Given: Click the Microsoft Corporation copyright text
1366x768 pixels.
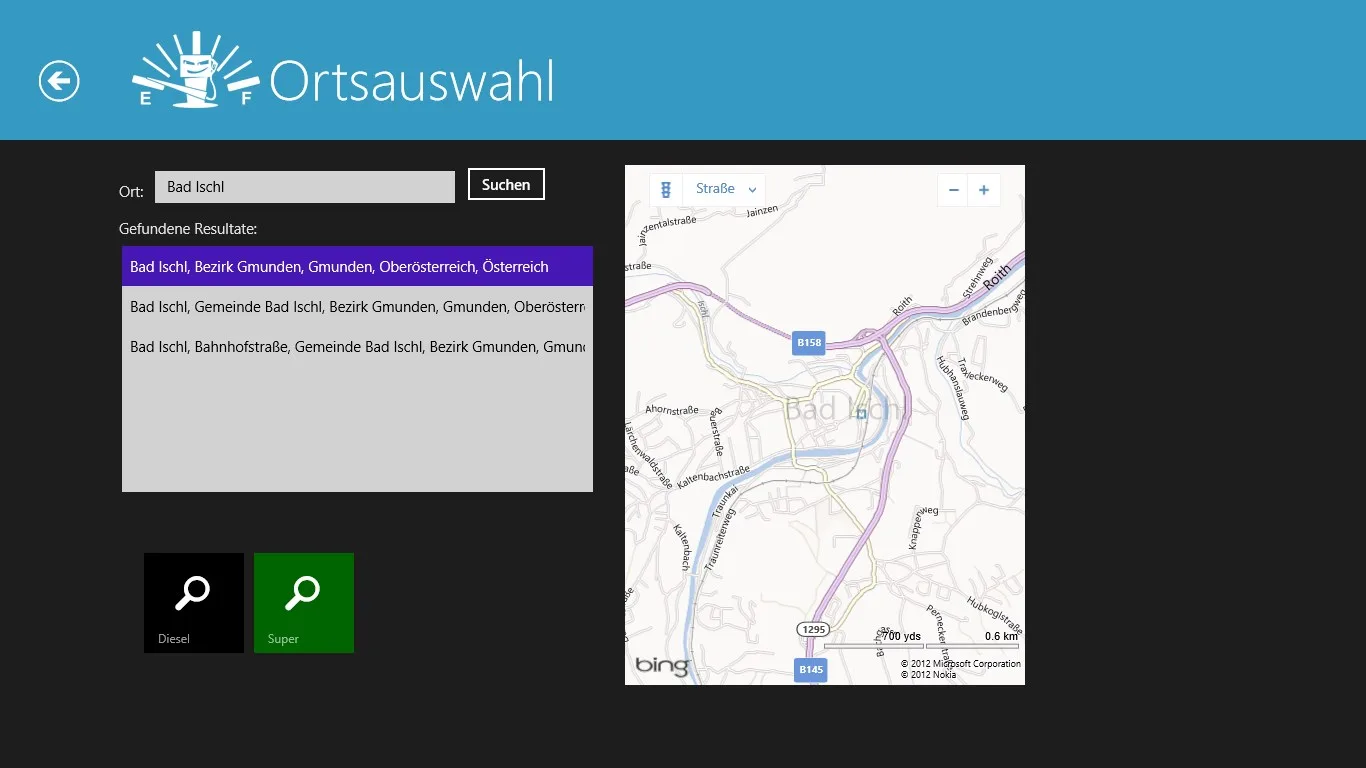Looking at the screenshot, I should [961, 663].
